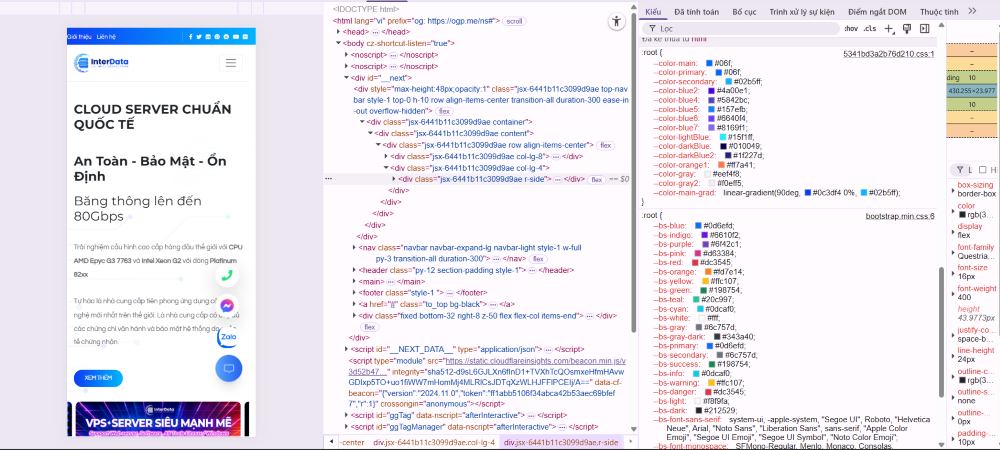Click the styles pane vertical scrollbar
The height and width of the screenshot is (450, 1000).
point(941,330)
